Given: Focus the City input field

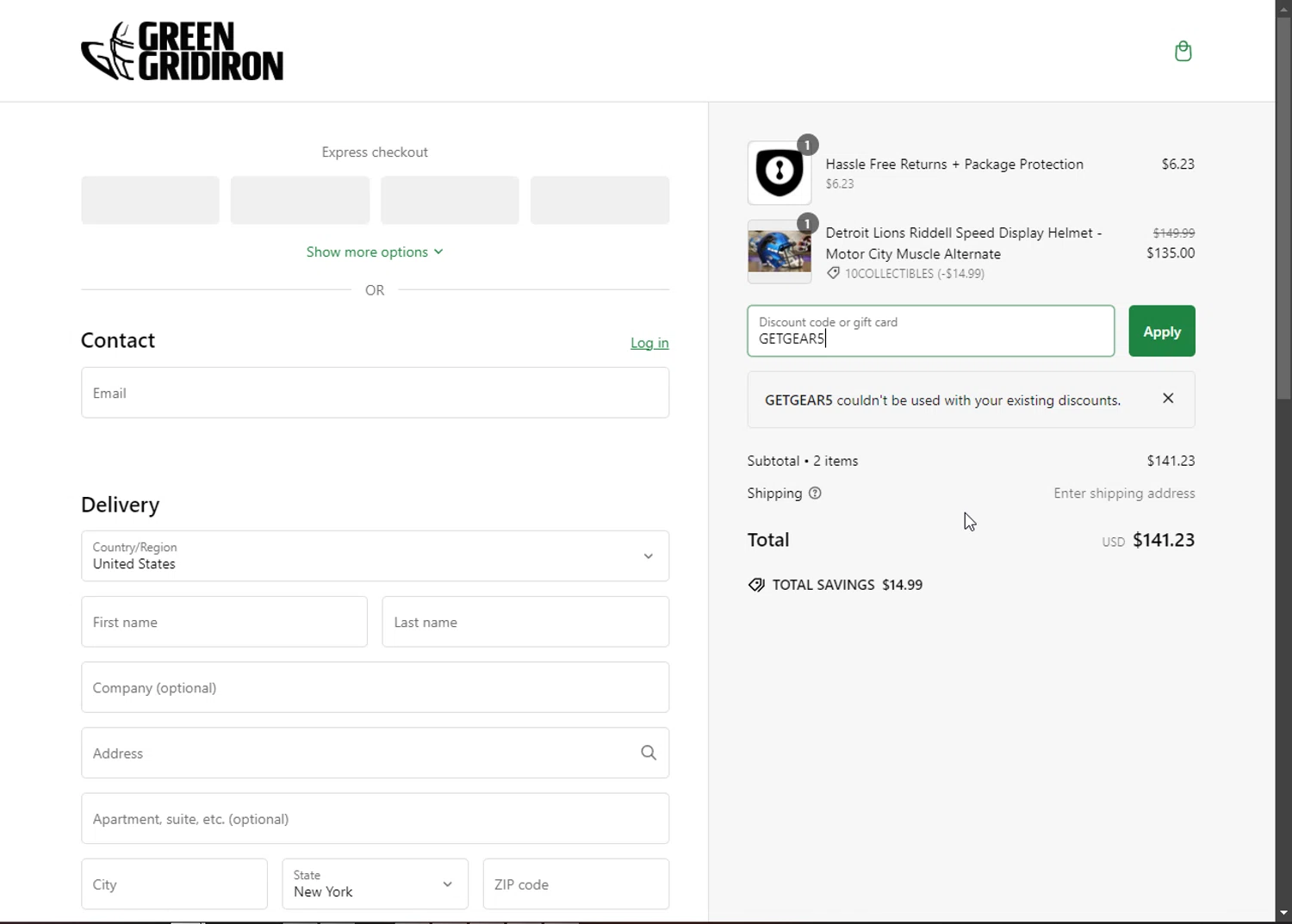Looking at the screenshot, I should 174,884.
